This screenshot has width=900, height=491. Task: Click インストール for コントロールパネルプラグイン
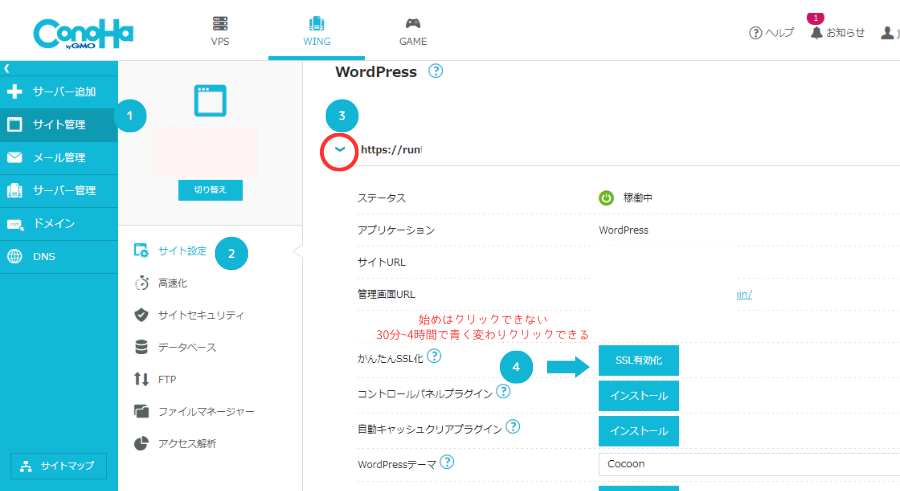pos(638,396)
